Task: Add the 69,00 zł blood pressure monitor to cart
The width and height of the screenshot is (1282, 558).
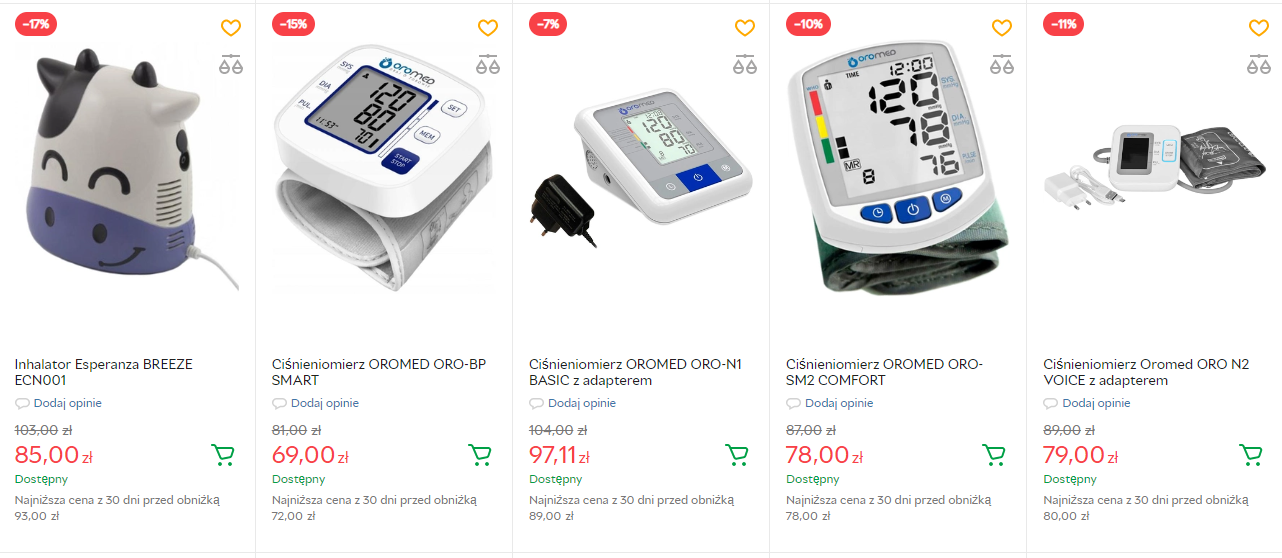Action: (480, 455)
